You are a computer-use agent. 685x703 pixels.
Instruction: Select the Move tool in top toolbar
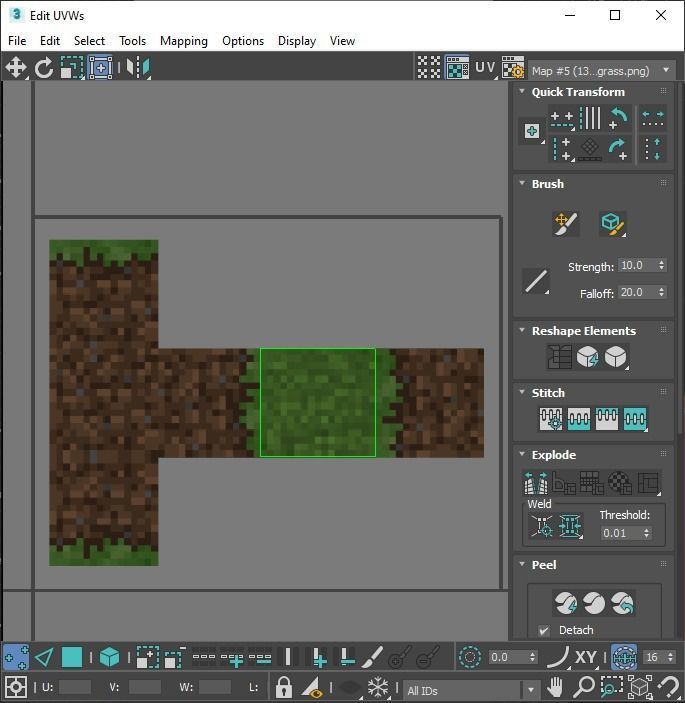16,68
